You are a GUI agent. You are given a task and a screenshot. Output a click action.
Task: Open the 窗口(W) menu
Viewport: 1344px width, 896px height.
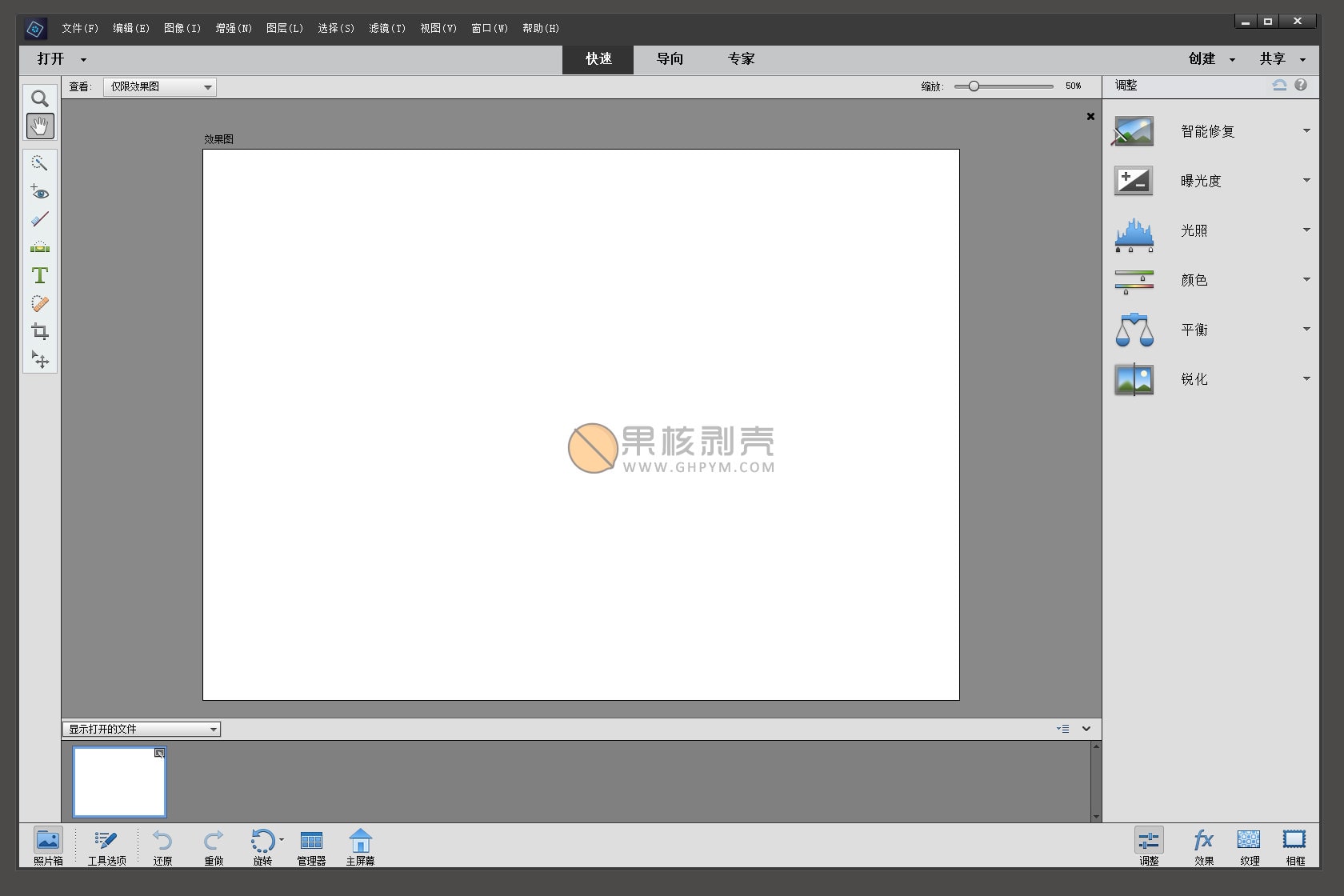click(490, 28)
